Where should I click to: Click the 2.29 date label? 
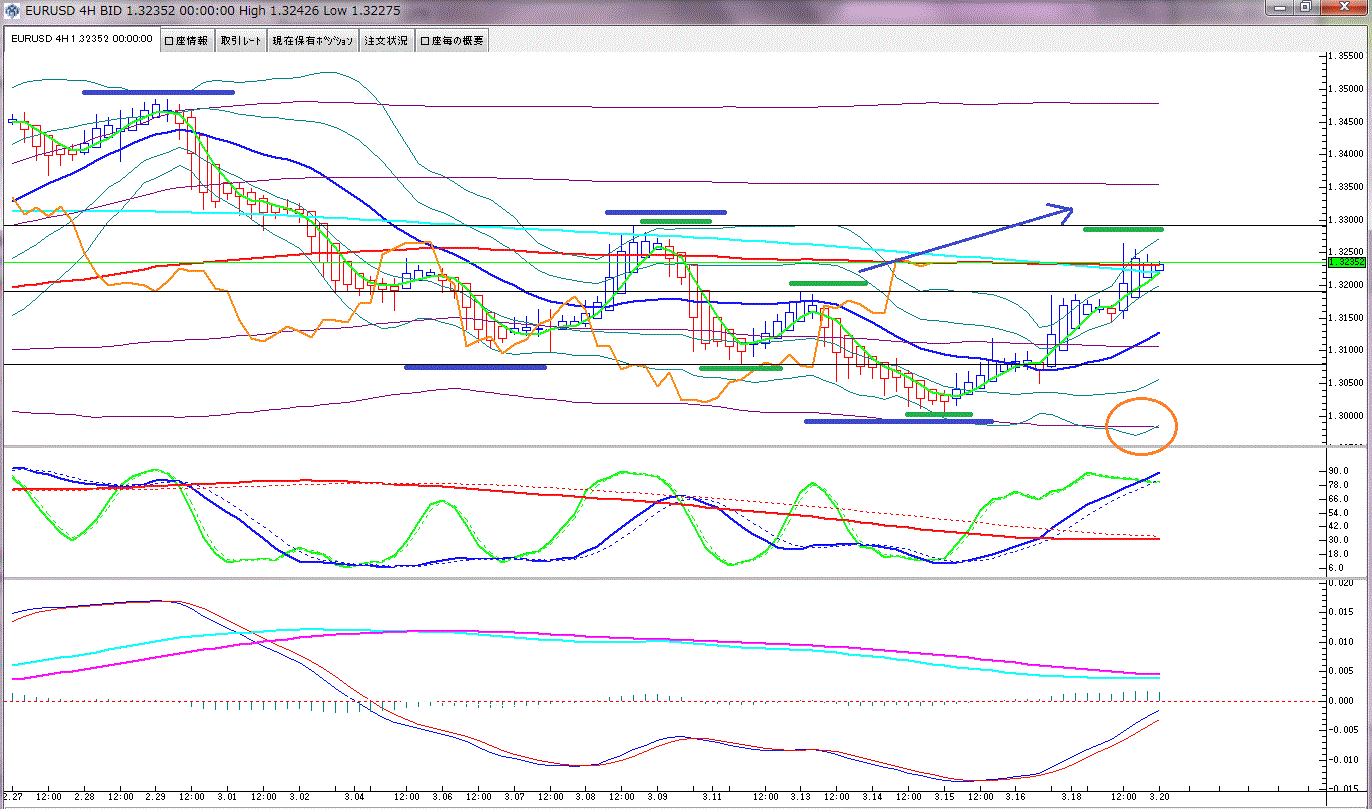tap(156, 798)
